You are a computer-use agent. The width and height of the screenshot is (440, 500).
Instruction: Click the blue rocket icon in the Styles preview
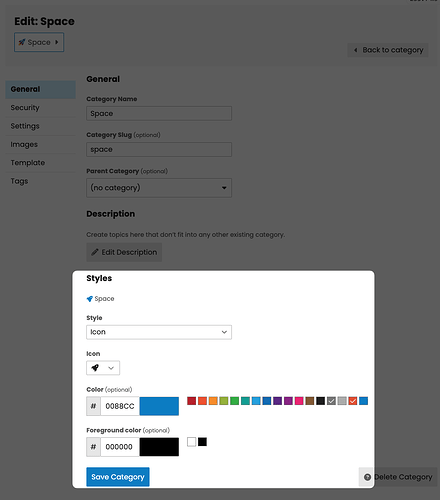(90, 299)
